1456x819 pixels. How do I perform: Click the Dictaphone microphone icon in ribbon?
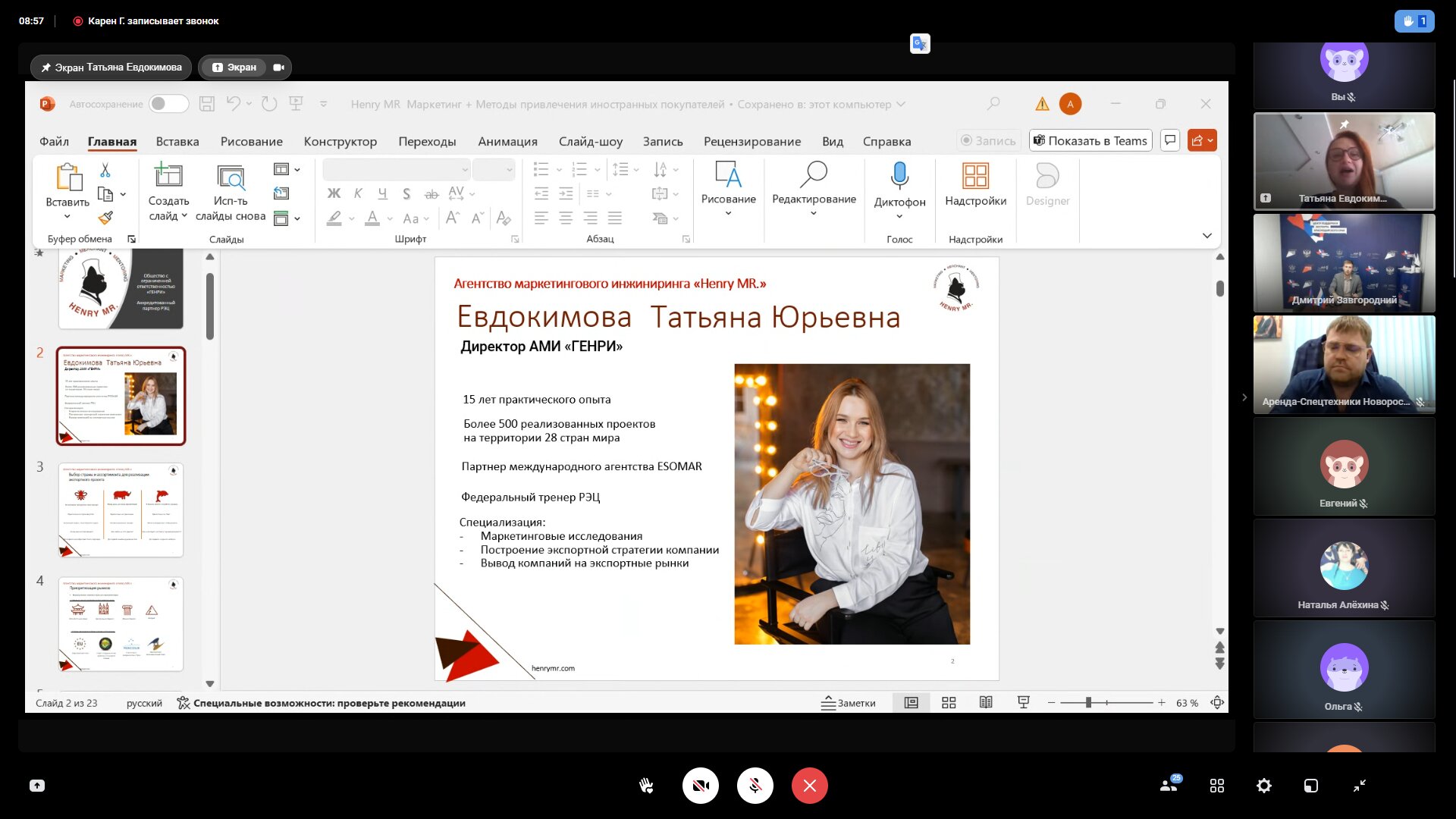[899, 176]
